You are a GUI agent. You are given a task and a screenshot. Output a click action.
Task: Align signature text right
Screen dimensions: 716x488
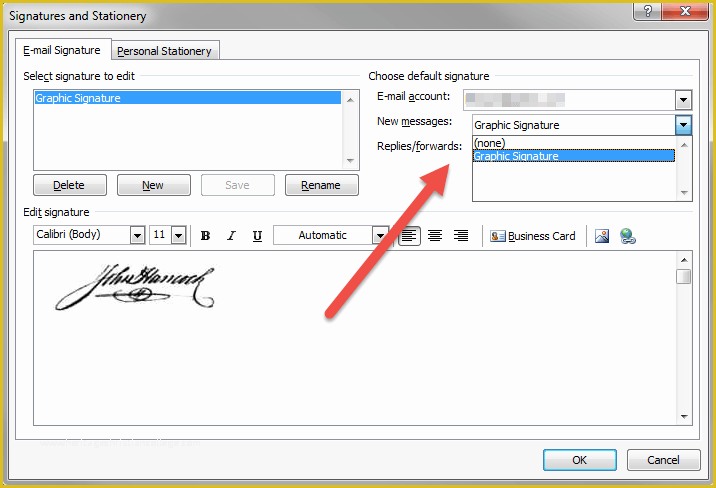(461, 236)
